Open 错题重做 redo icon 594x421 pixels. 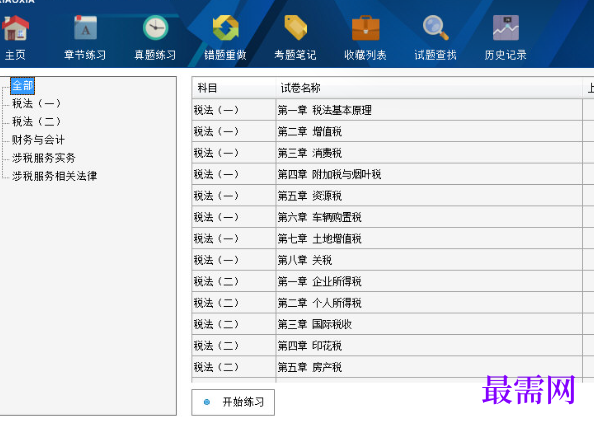(225, 28)
